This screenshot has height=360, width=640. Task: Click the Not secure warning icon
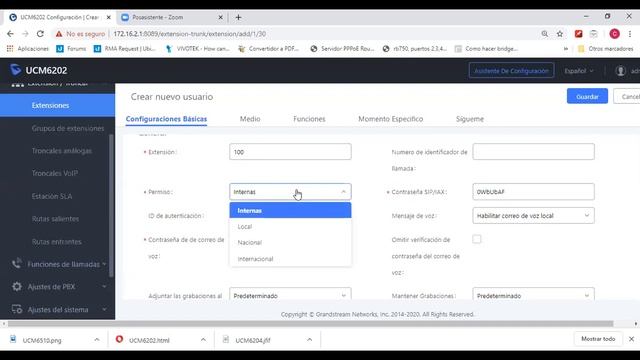(x=59, y=34)
